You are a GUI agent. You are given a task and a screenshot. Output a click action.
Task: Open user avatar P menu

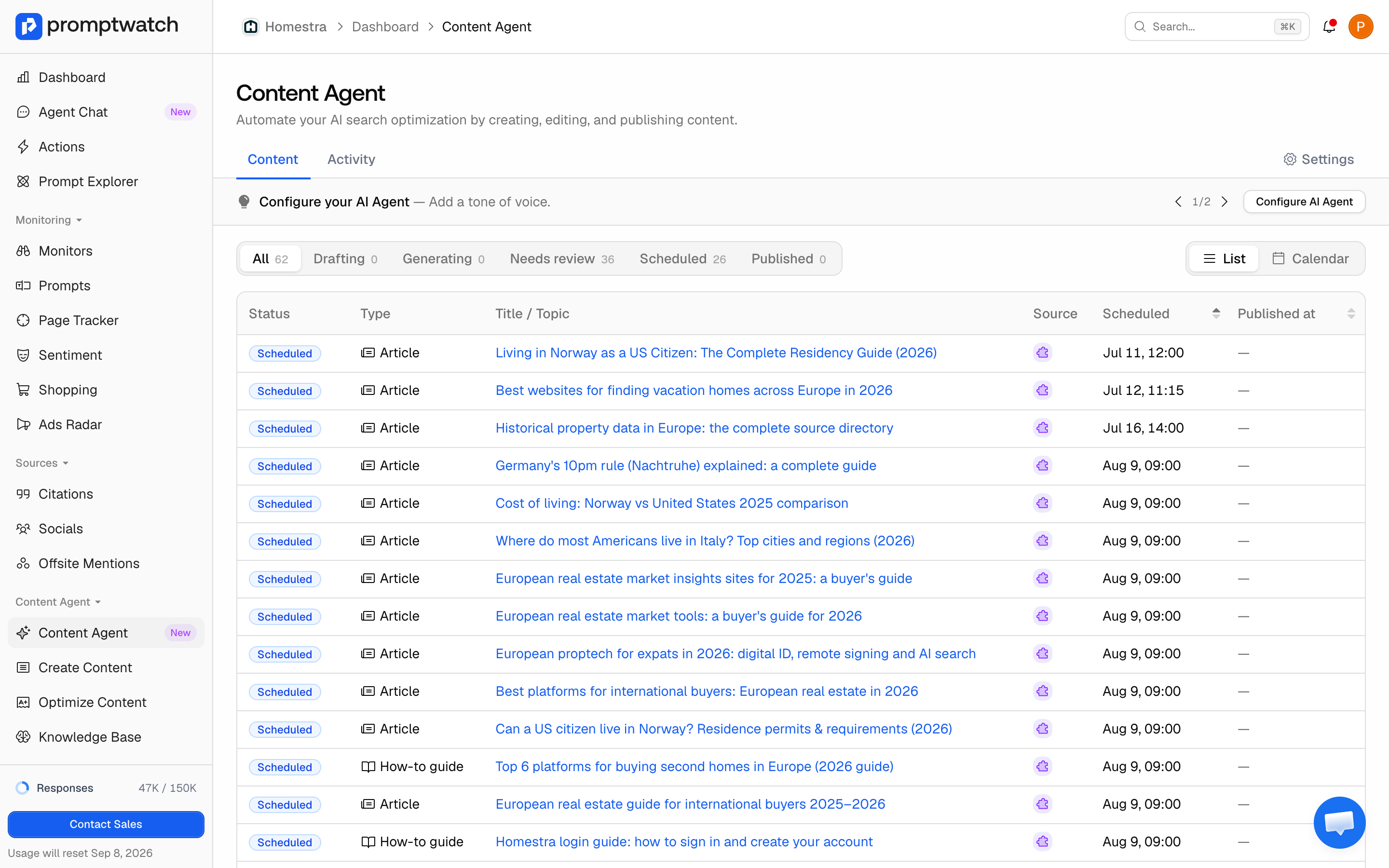coord(1360,27)
